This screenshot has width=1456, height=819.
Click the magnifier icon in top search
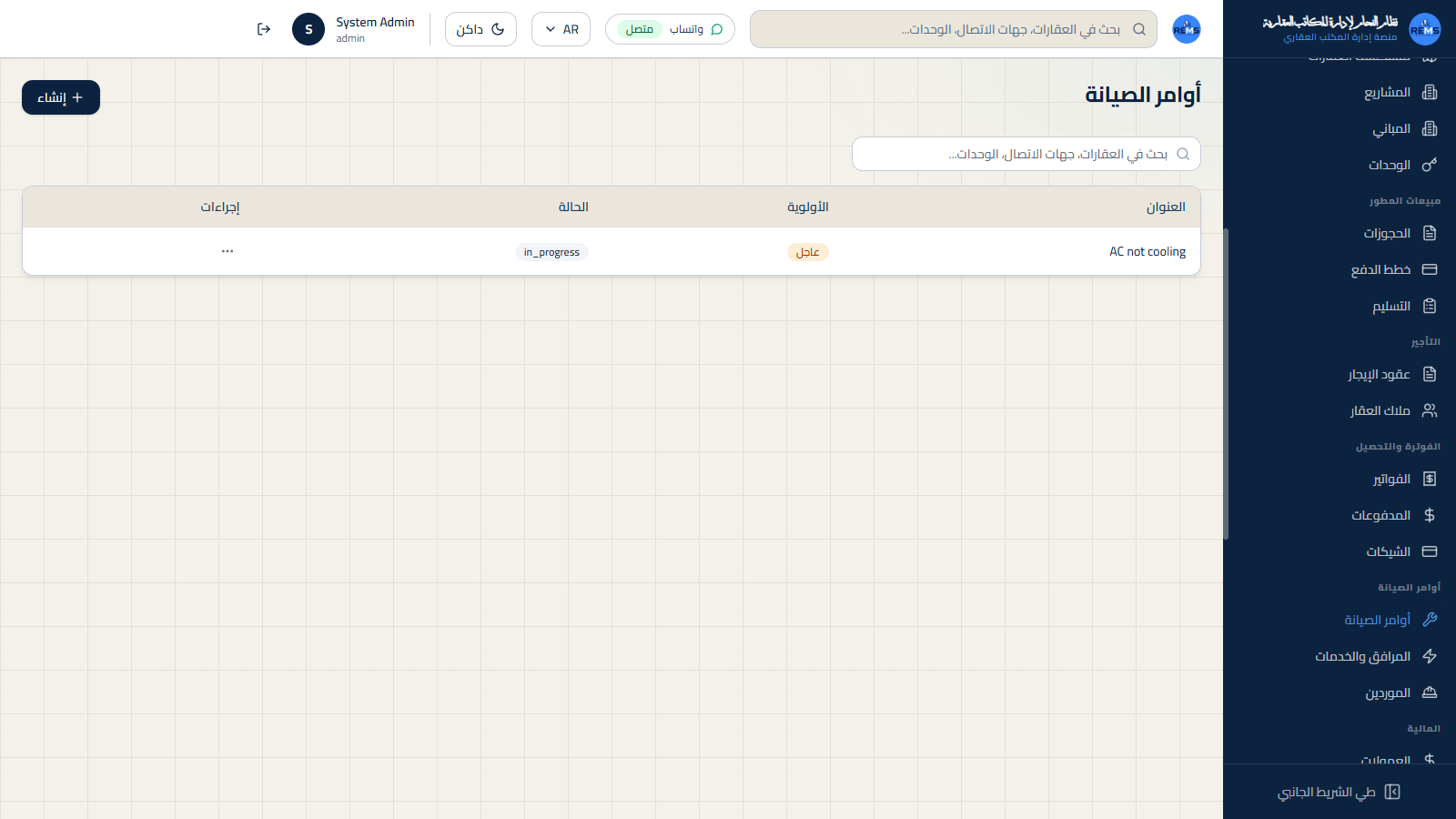click(x=1139, y=29)
